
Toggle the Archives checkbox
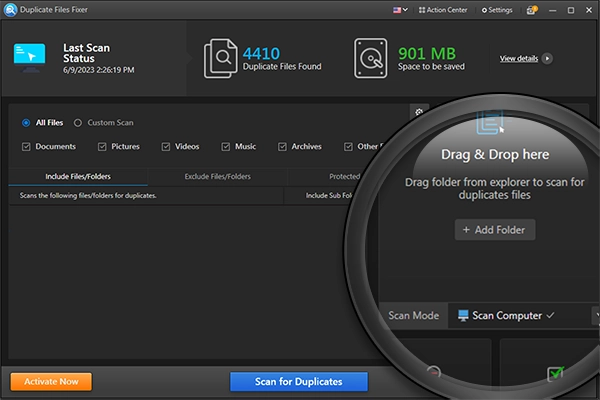tap(282, 147)
